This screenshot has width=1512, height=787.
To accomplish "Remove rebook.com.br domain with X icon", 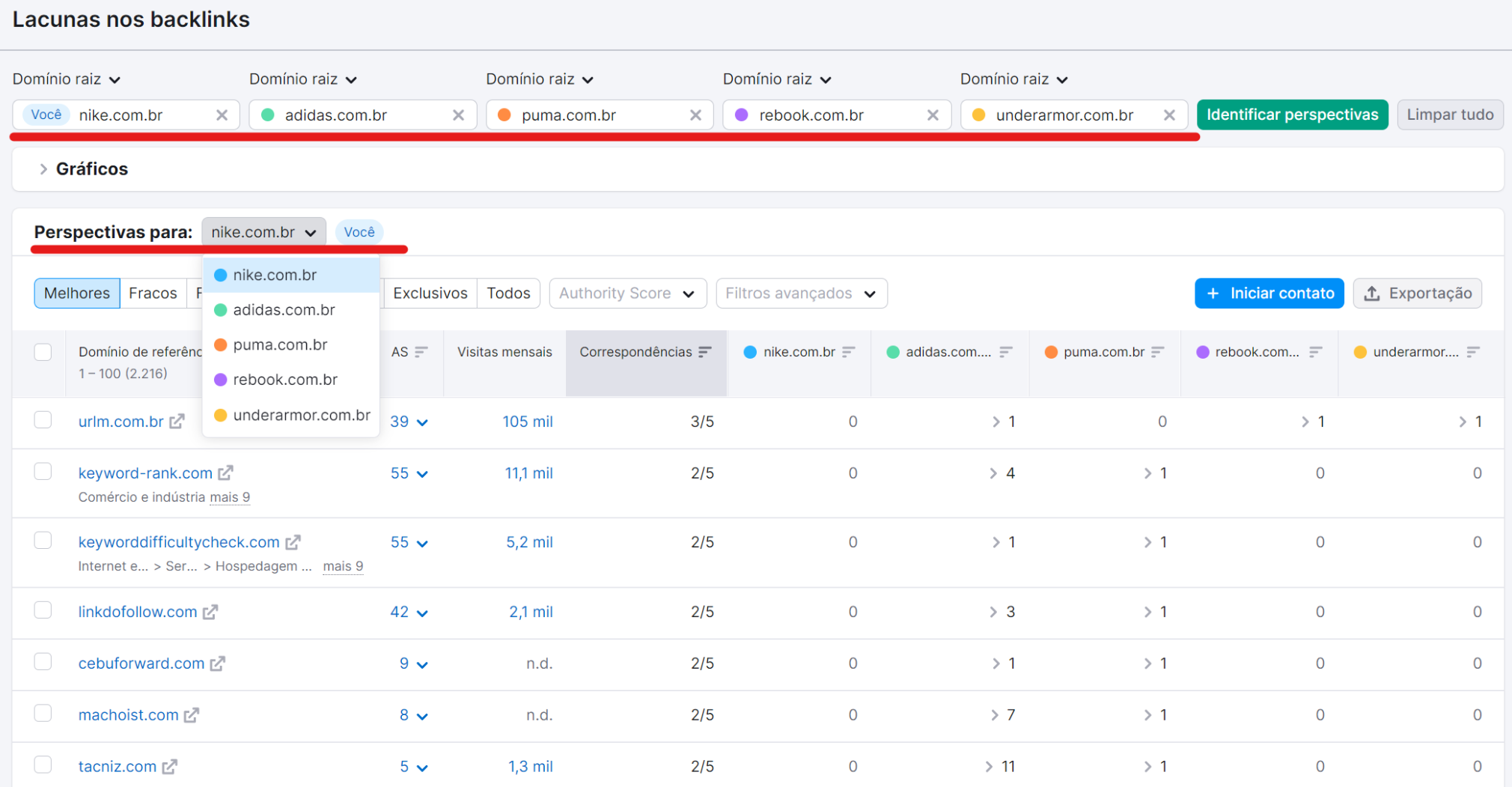I will click(933, 115).
